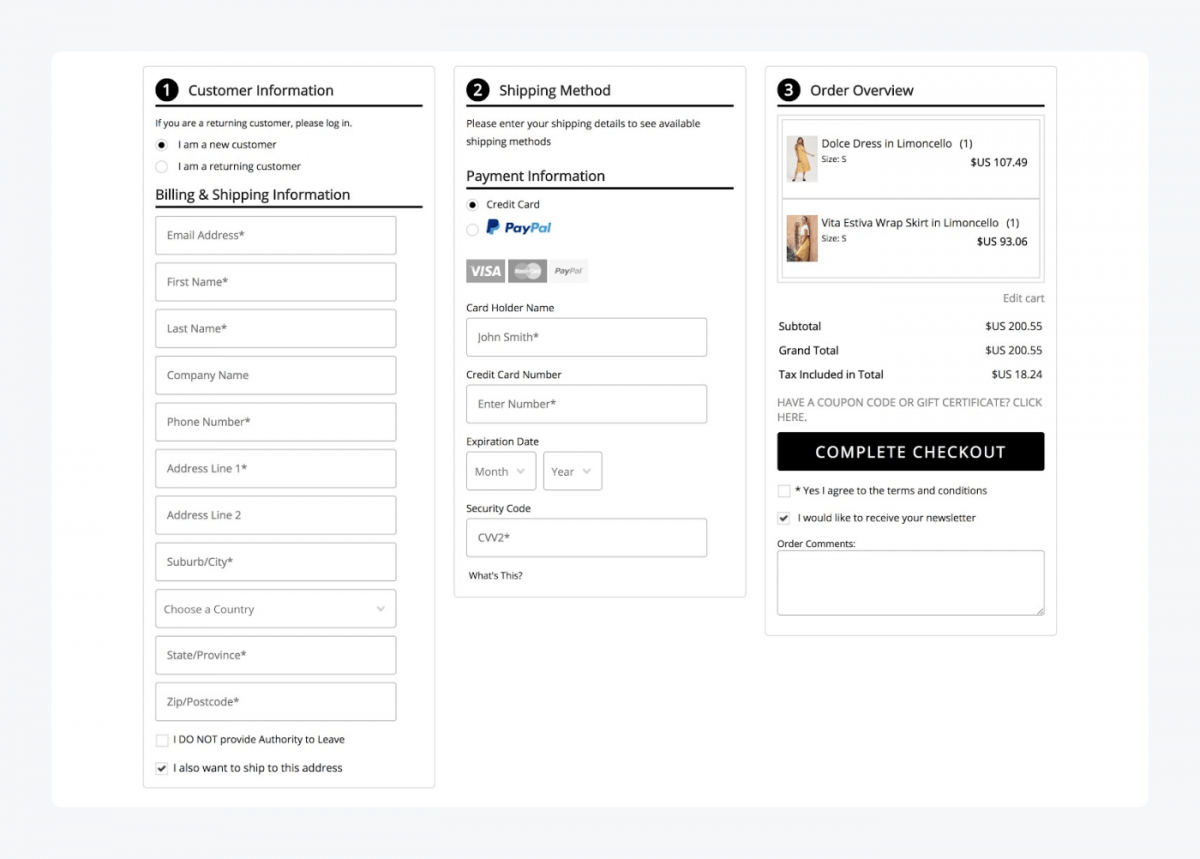Focus the Address Line 2 field
Image resolution: width=1200 pixels, height=859 pixels.
(x=276, y=515)
